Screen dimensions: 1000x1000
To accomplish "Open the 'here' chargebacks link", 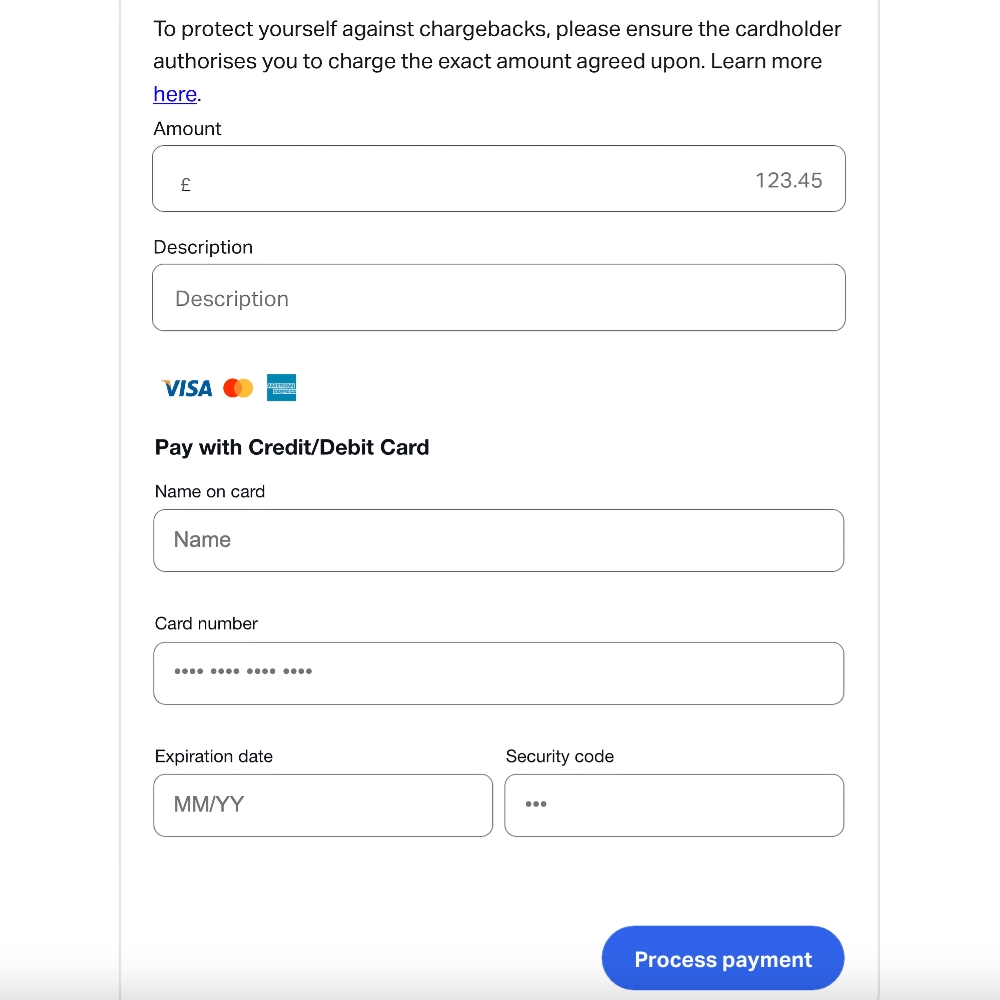I will click(175, 94).
